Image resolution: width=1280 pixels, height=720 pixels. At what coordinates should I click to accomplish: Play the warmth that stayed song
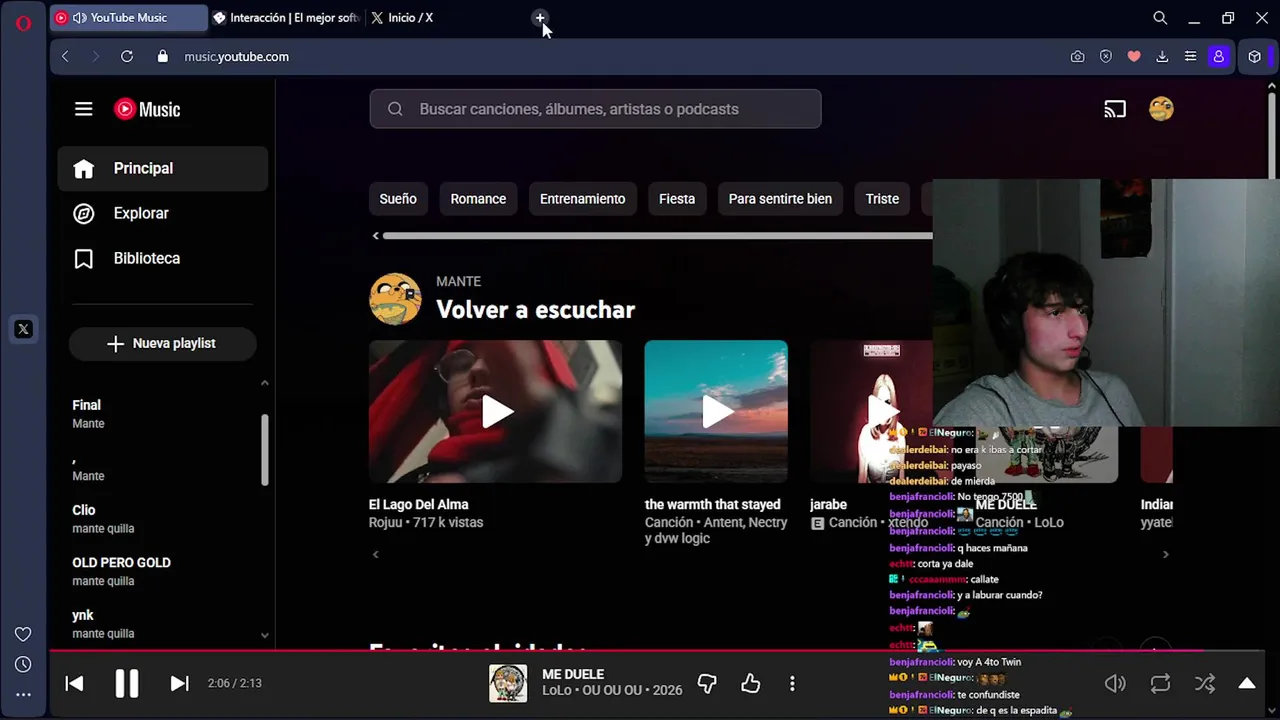(716, 411)
